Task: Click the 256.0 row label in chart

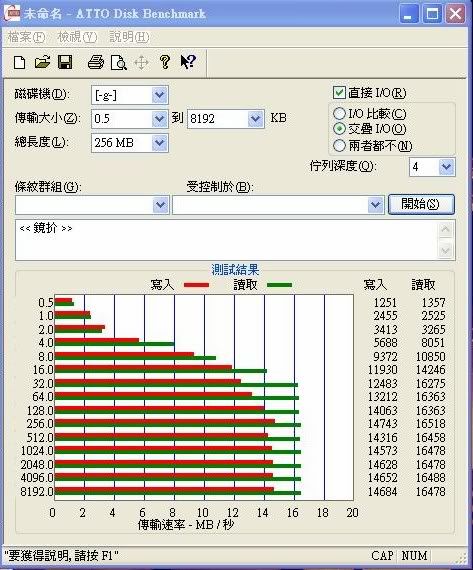Action: click(40, 424)
